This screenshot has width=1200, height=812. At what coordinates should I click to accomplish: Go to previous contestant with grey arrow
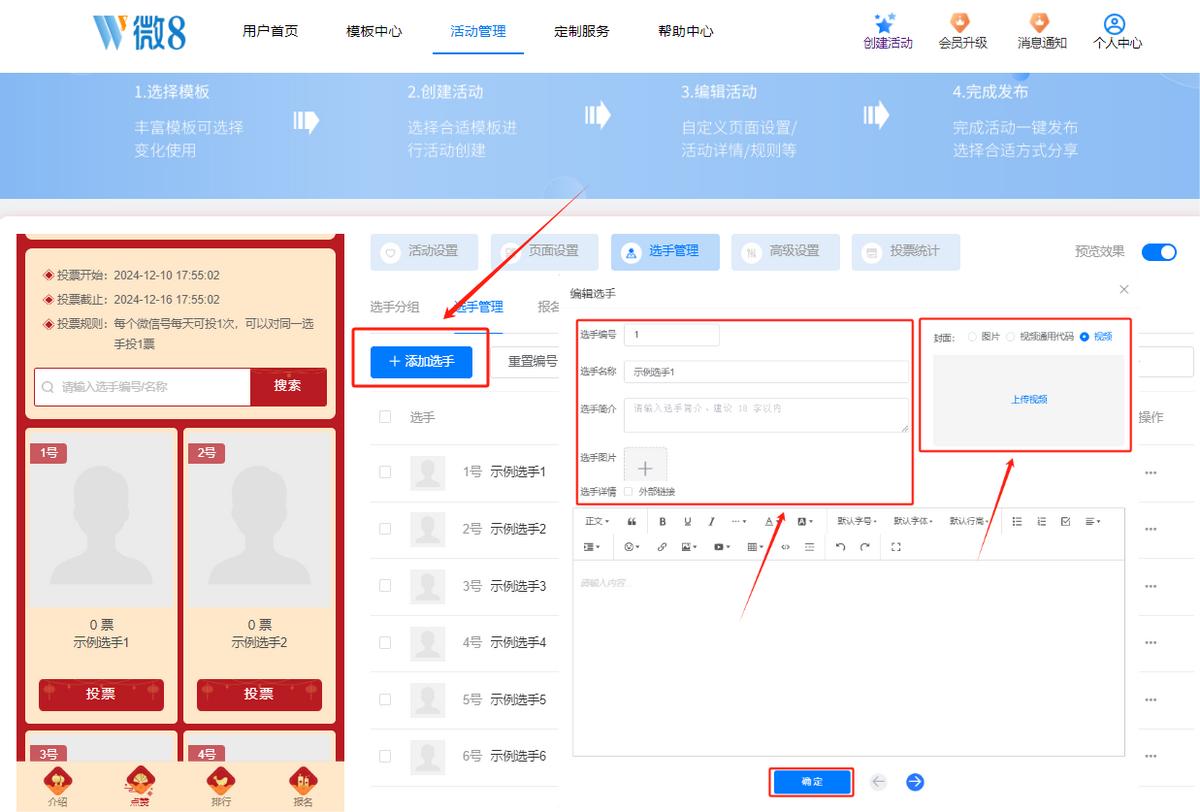coord(879,782)
